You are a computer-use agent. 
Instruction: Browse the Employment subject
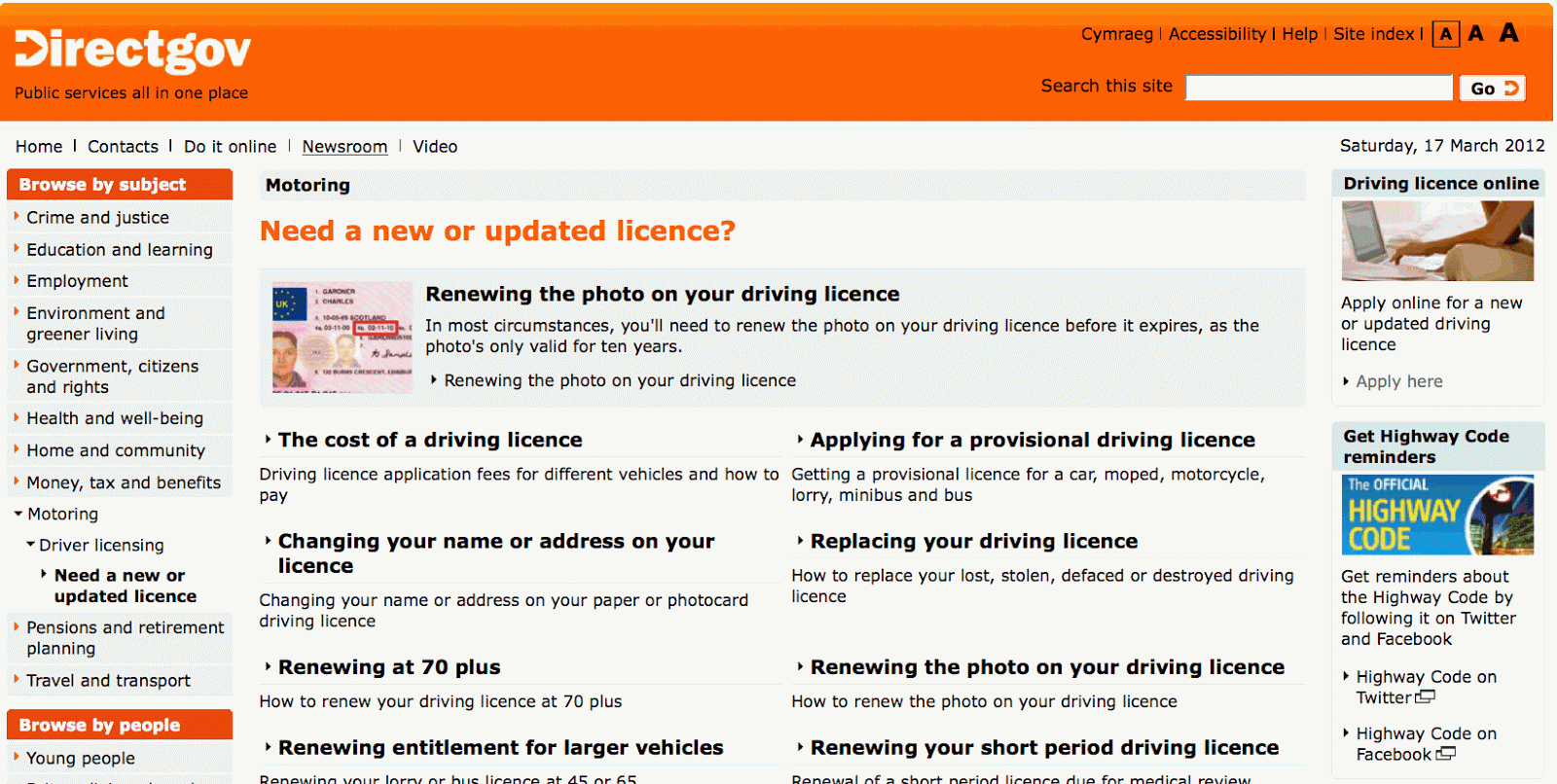[78, 281]
